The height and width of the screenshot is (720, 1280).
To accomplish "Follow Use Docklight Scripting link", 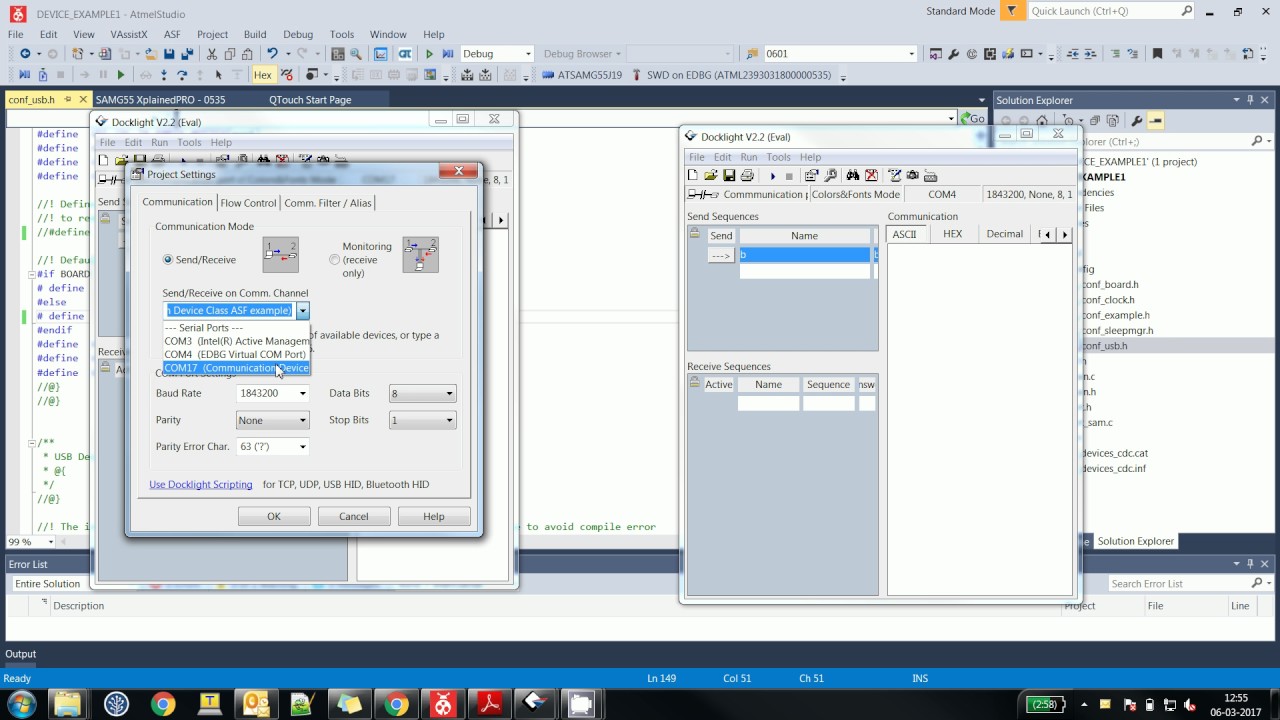I will (201, 484).
